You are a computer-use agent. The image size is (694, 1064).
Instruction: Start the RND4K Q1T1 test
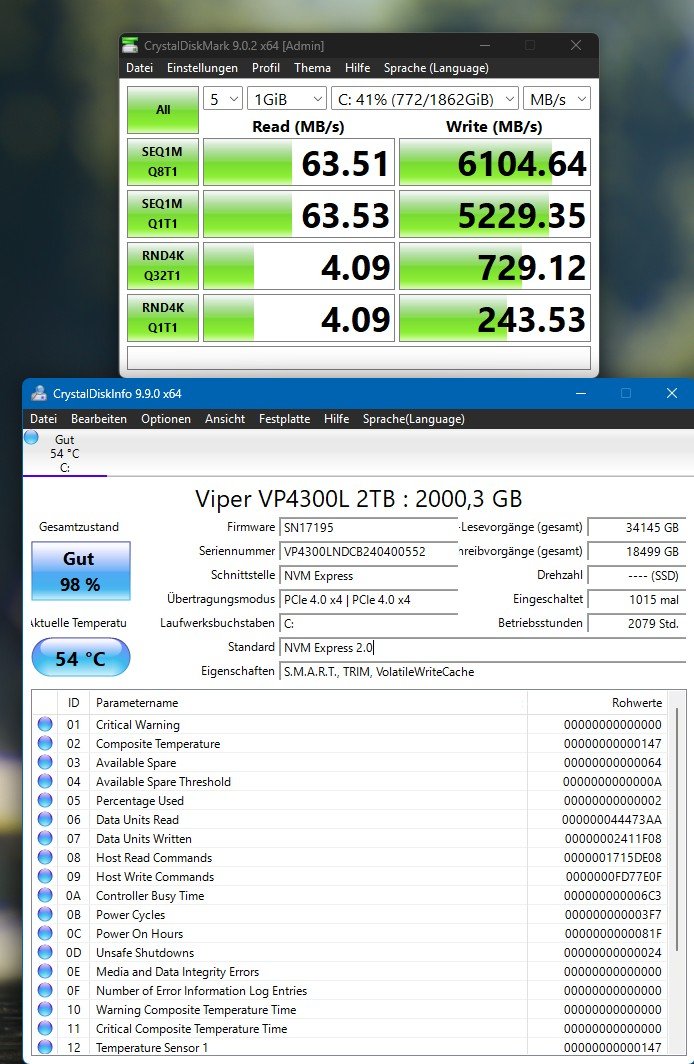[x=163, y=318]
